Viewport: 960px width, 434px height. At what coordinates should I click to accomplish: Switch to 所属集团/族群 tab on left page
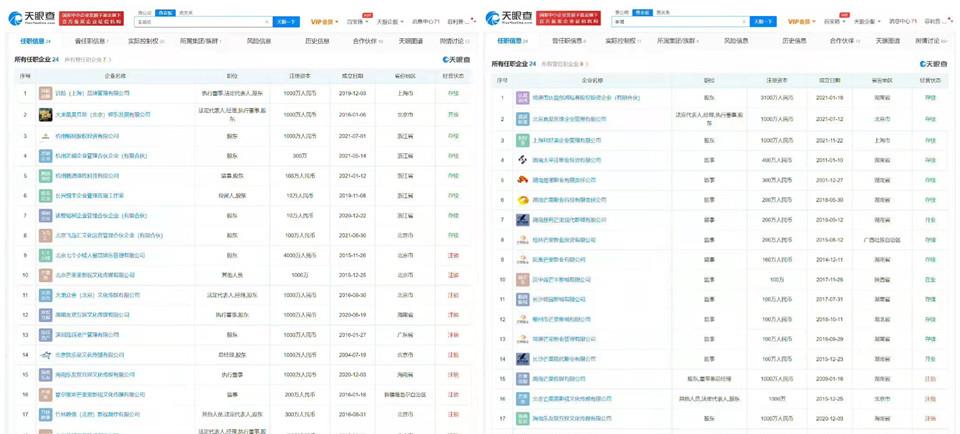[201, 42]
